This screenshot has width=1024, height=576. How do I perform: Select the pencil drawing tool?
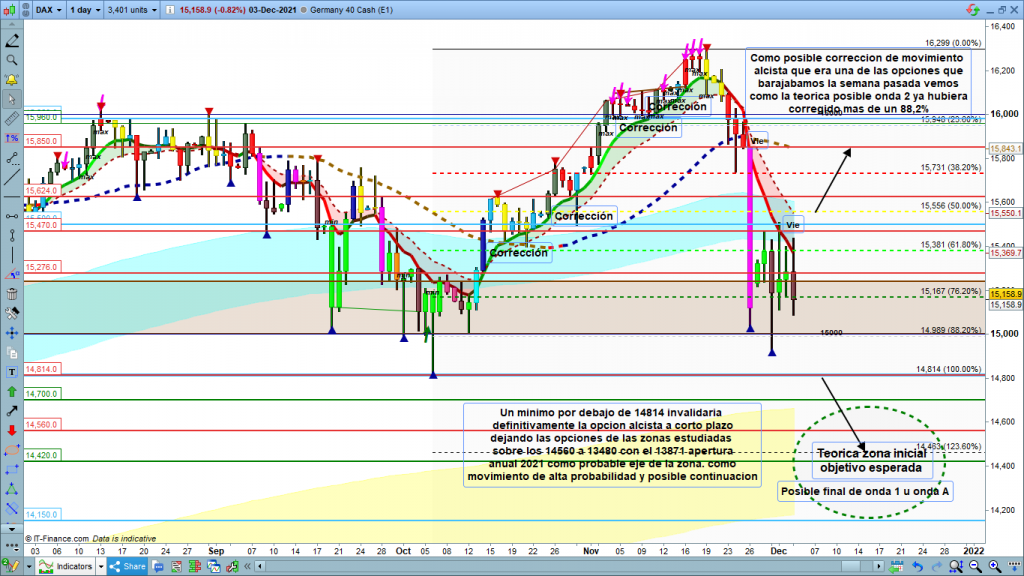(x=11, y=41)
